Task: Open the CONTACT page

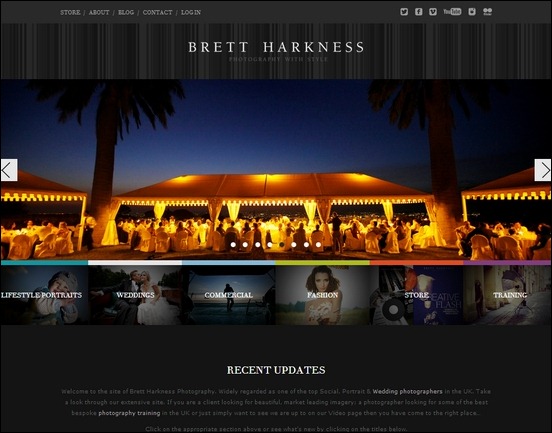Action: pyautogui.click(x=157, y=12)
